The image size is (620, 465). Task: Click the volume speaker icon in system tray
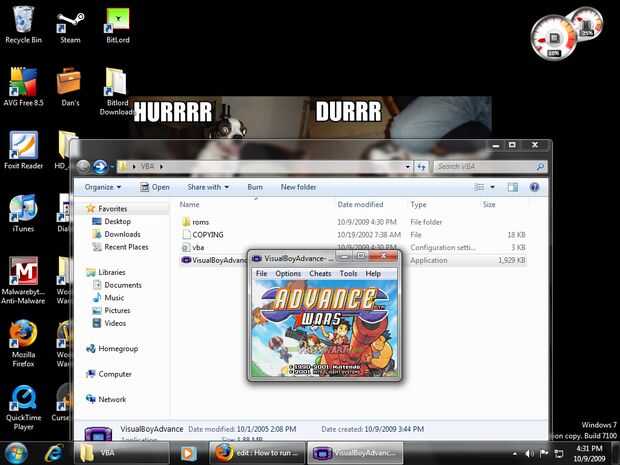[529, 454]
